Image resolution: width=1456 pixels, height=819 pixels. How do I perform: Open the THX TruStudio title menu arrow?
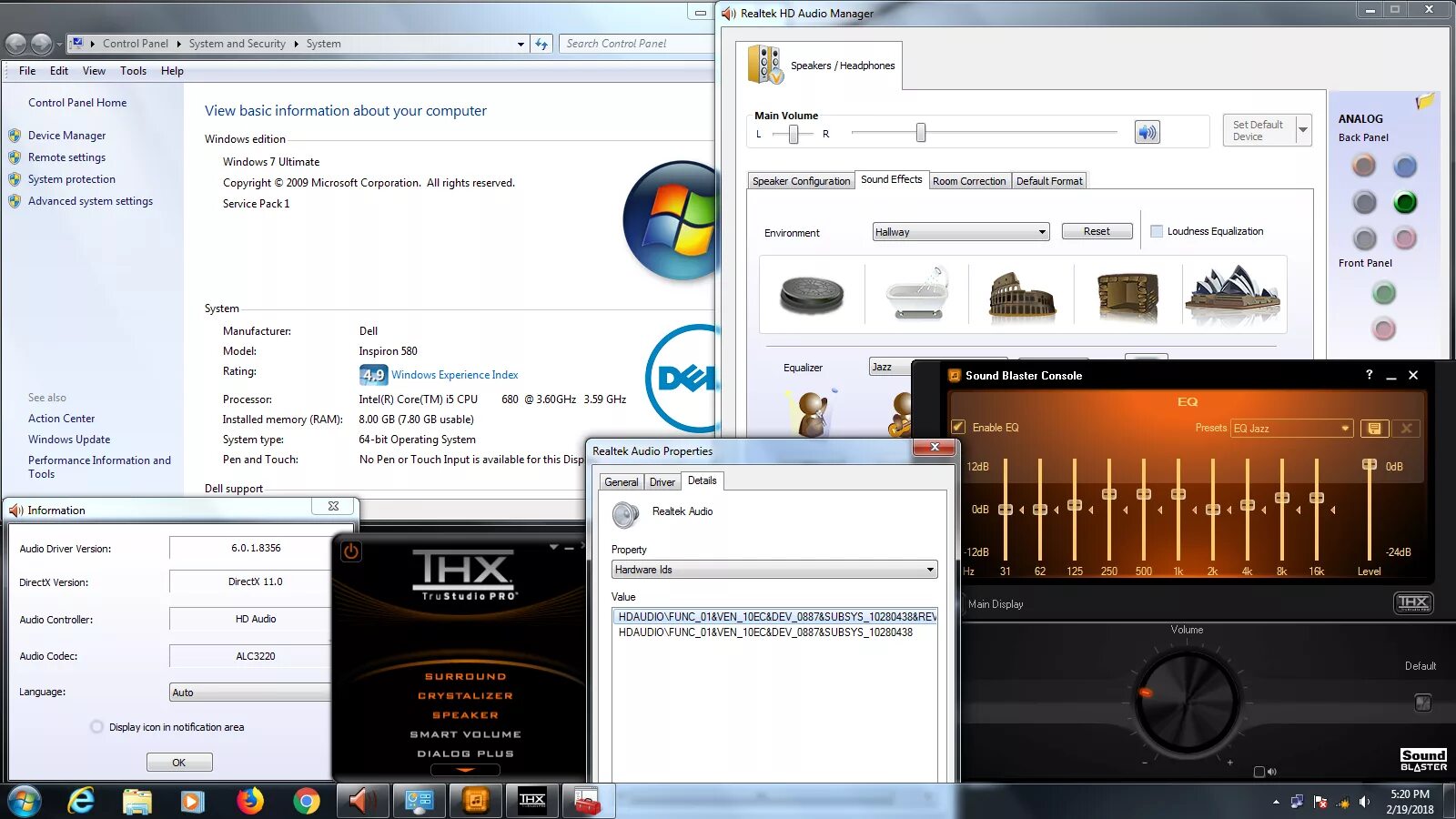coord(553,547)
